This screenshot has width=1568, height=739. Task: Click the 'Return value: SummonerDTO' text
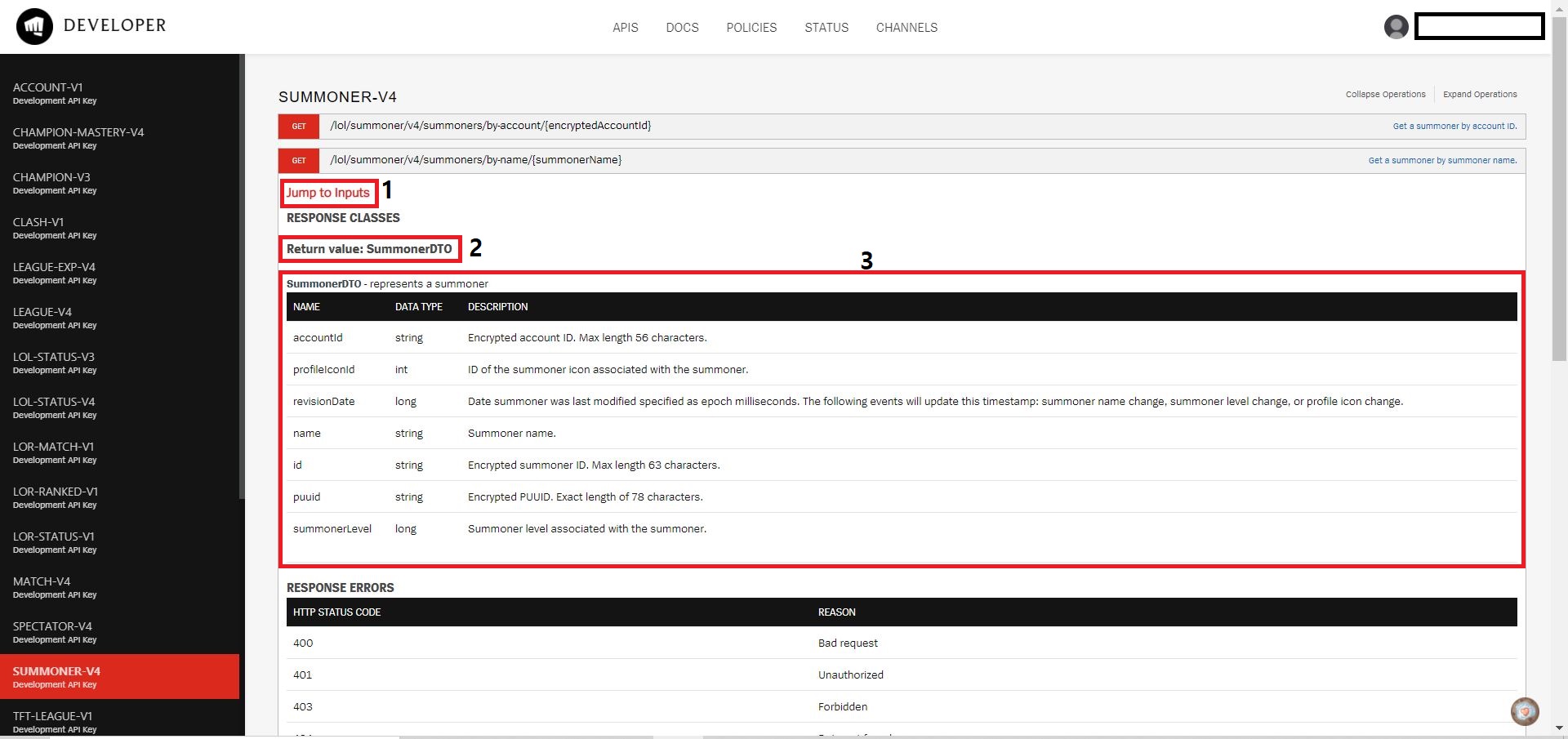[369, 249]
